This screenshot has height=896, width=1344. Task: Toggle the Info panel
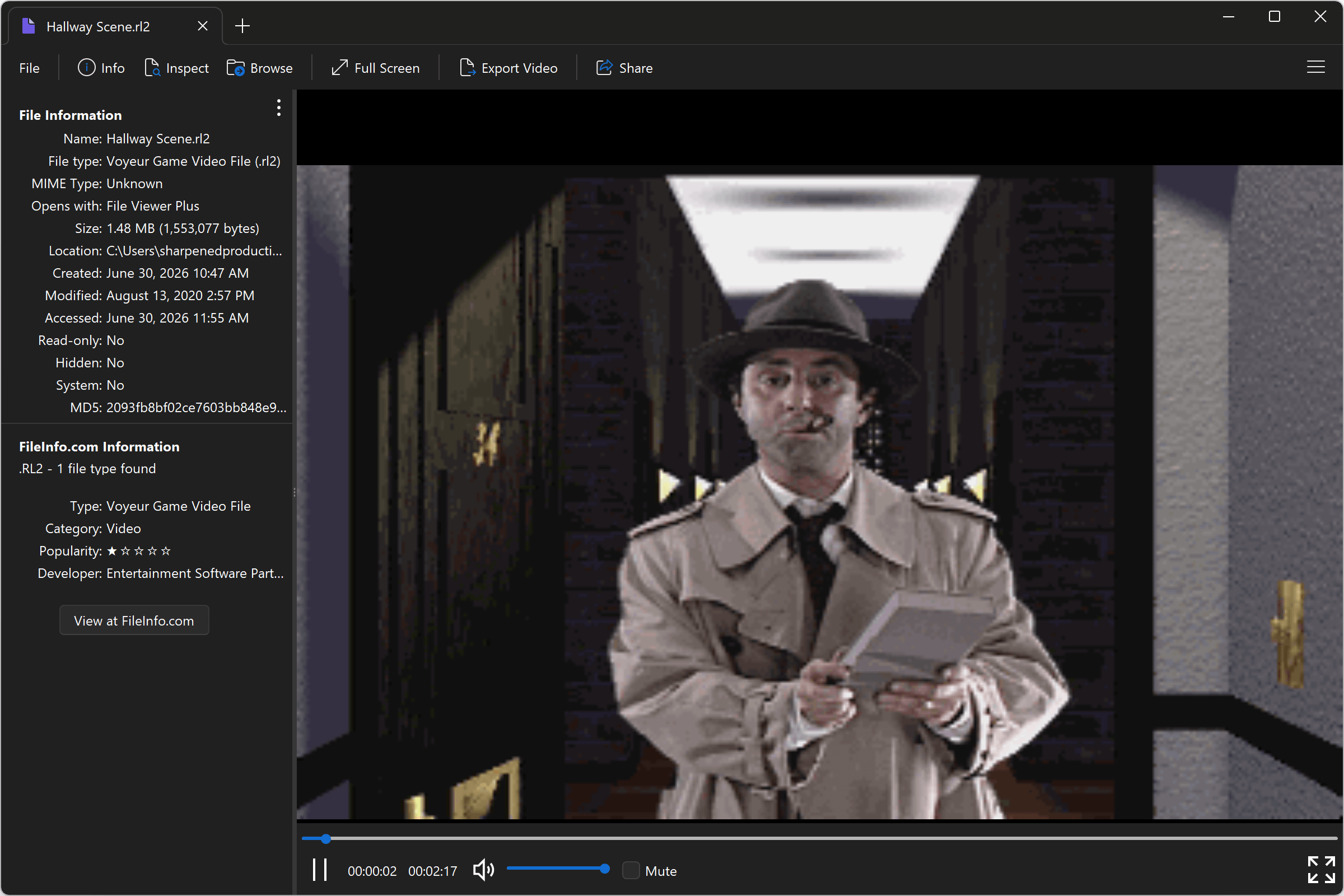(x=101, y=68)
